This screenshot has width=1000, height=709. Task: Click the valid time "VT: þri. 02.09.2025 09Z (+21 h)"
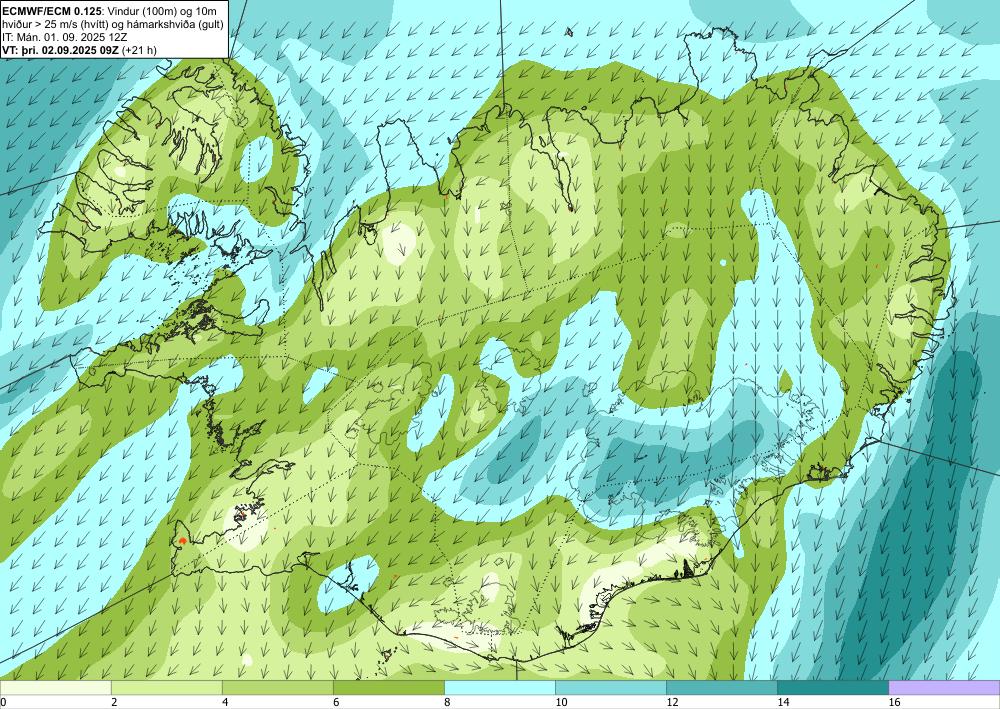pos(79,50)
